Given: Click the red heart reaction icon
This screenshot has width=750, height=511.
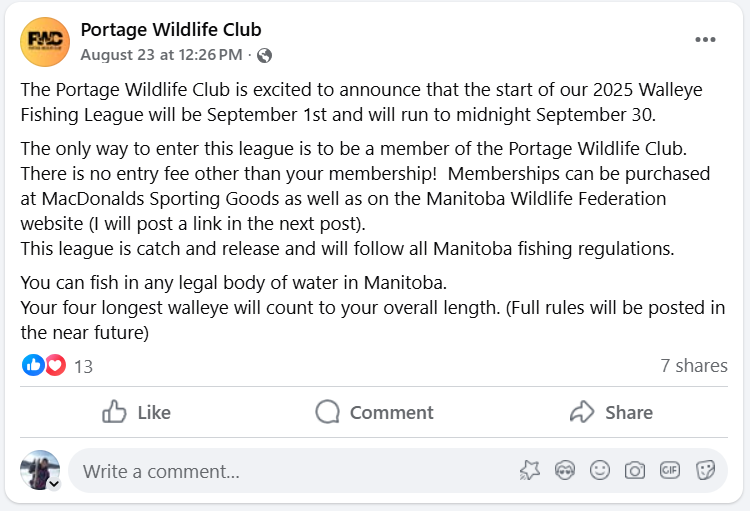Looking at the screenshot, I should click(55, 366).
